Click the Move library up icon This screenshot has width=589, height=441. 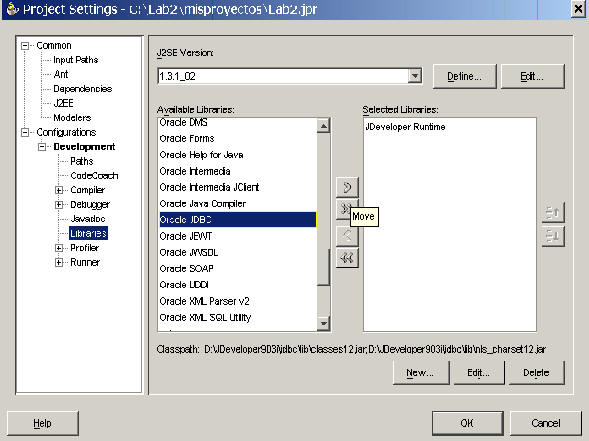553,213
